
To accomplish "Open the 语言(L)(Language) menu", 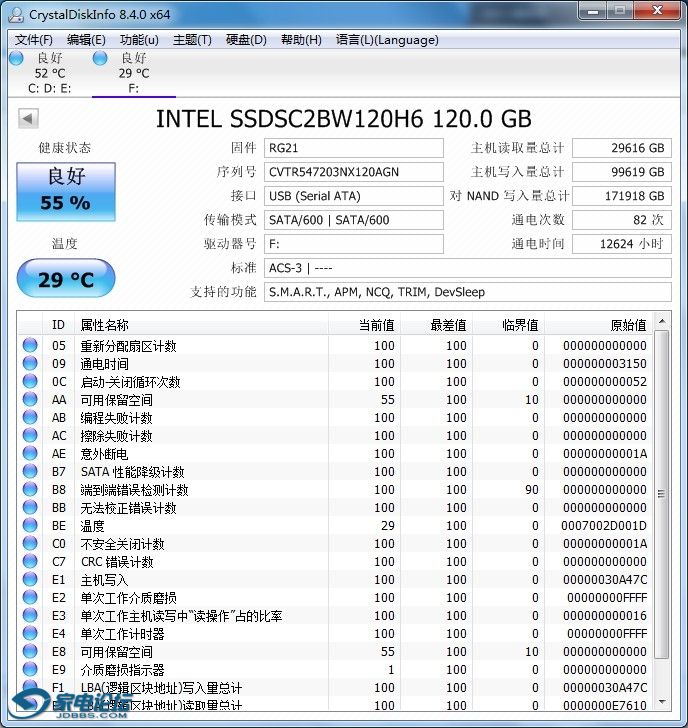I will (x=387, y=40).
